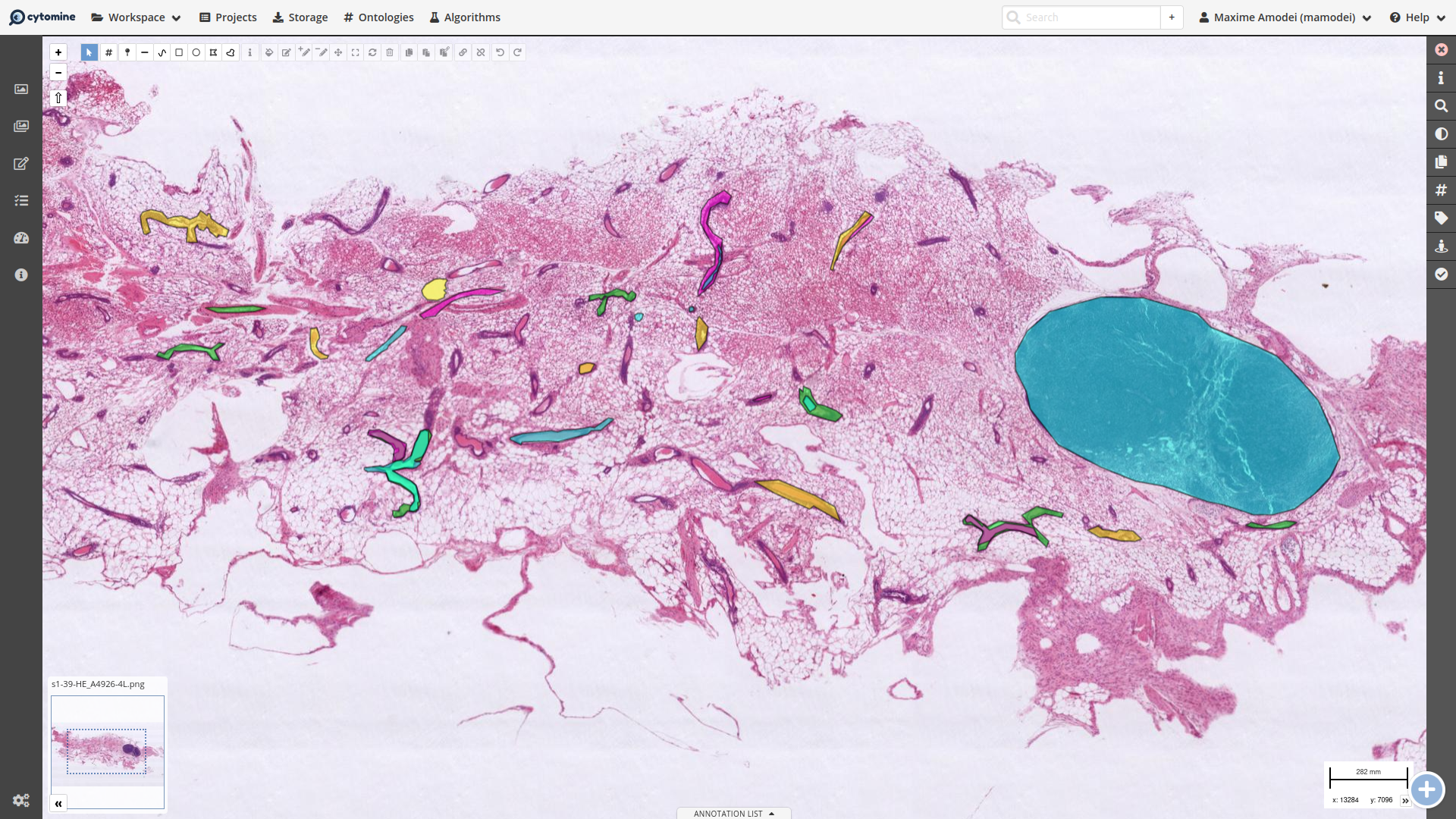Click the blue add viewer plus button

(x=1426, y=790)
